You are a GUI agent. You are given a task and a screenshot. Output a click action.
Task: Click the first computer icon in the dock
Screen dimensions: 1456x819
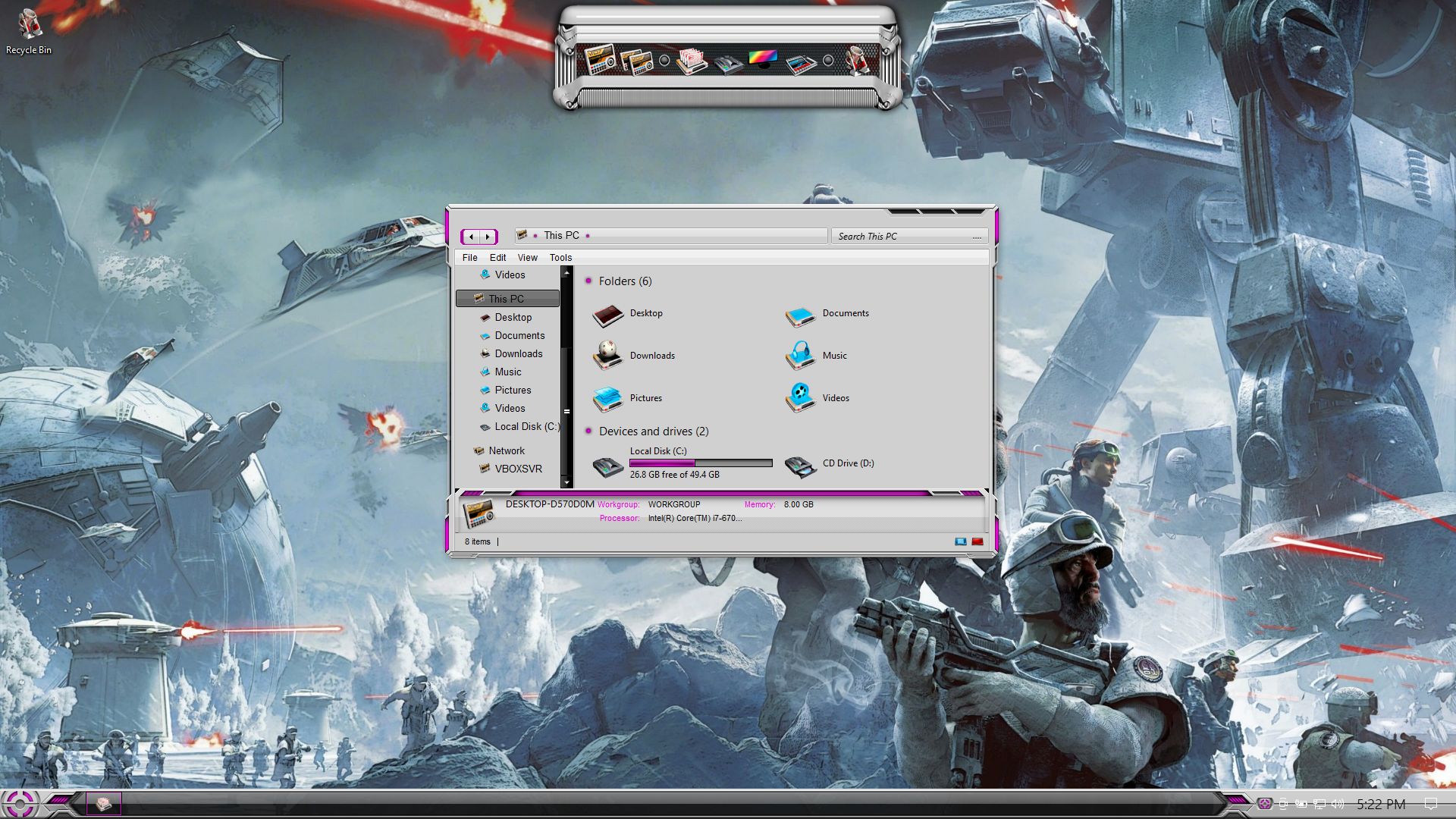(x=598, y=59)
